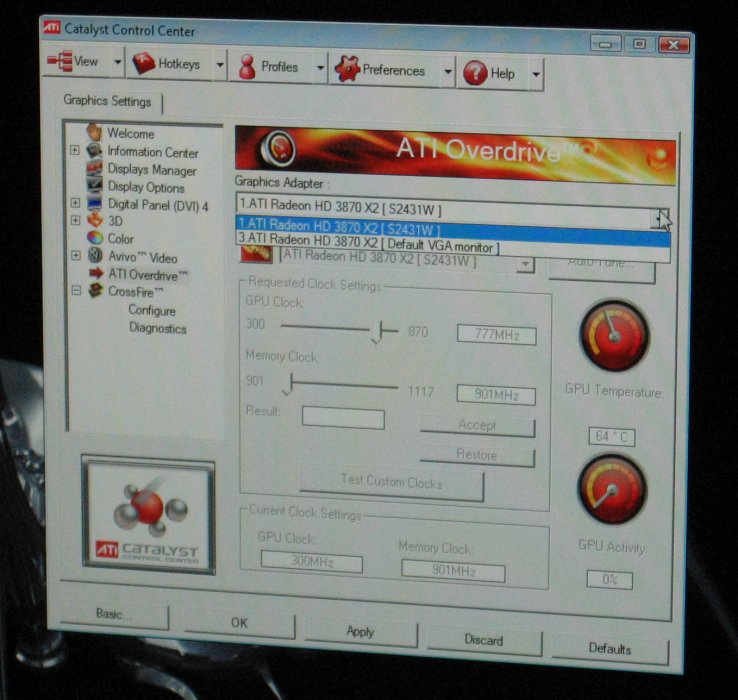Select the Welcome icon in tree

[x=94, y=132]
